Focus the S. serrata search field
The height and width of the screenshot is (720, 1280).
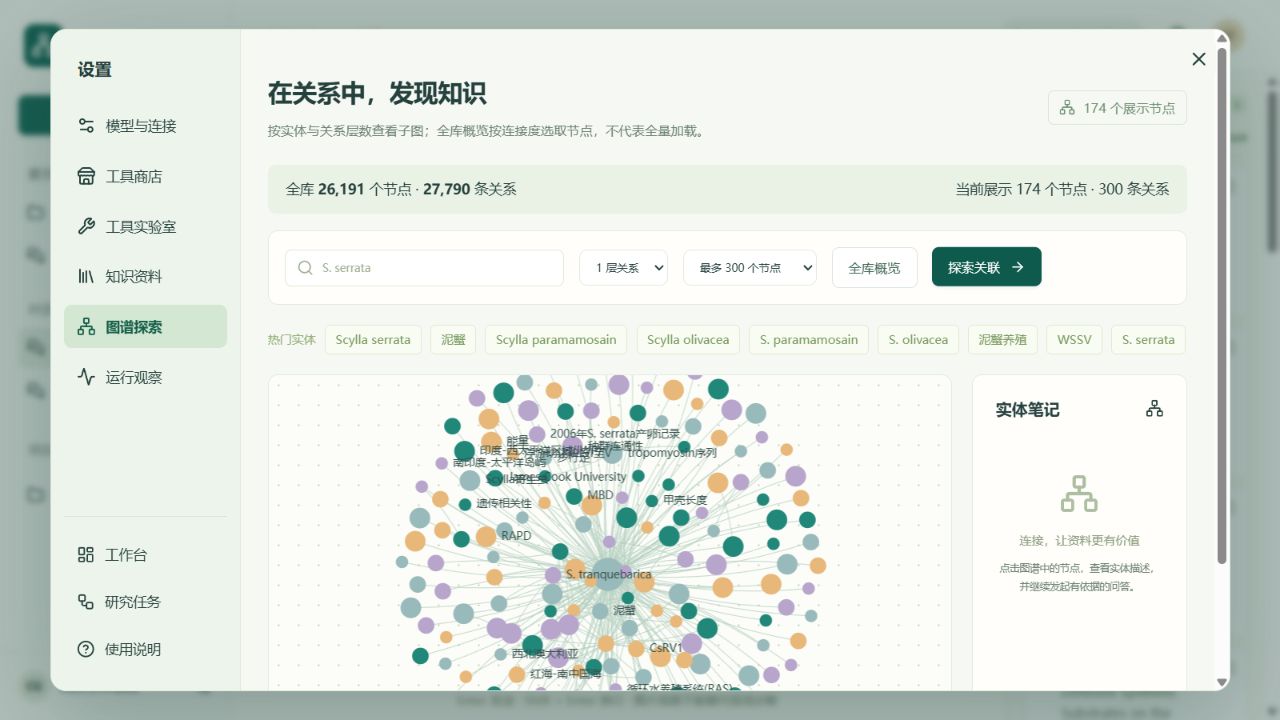tap(424, 268)
